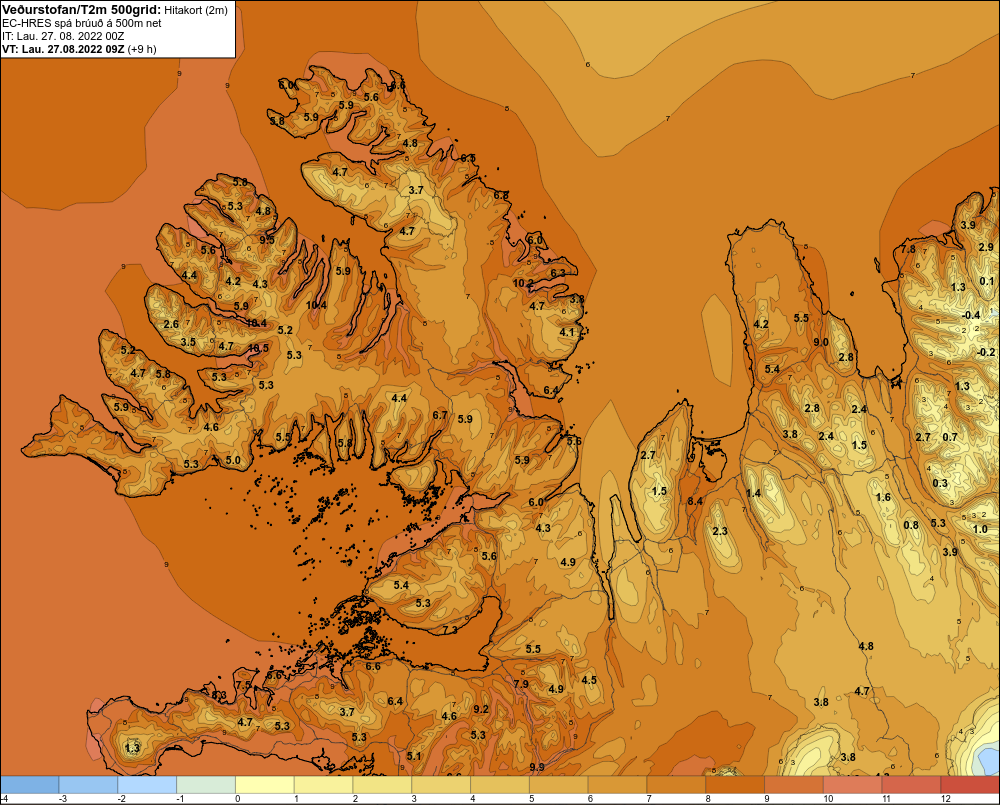This screenshot has height=805, width=1000.
Task: Click the 10.2 temperature value on the map
Action: coord(523,283)
